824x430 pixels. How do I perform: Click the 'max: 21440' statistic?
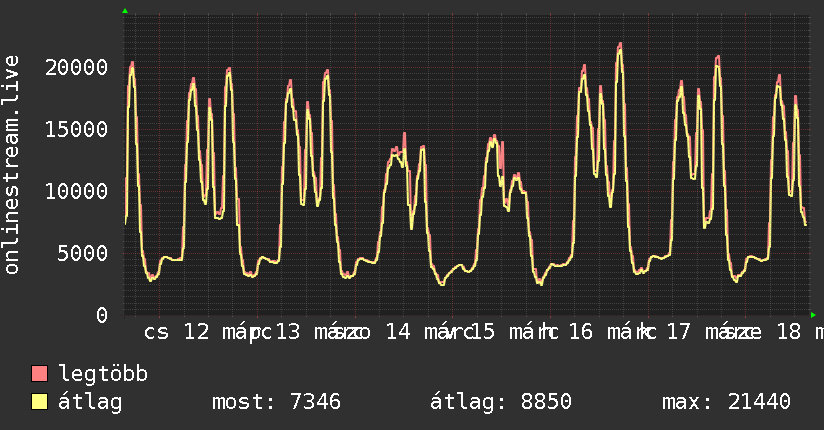pyautogui.click(x=726, y=402)
